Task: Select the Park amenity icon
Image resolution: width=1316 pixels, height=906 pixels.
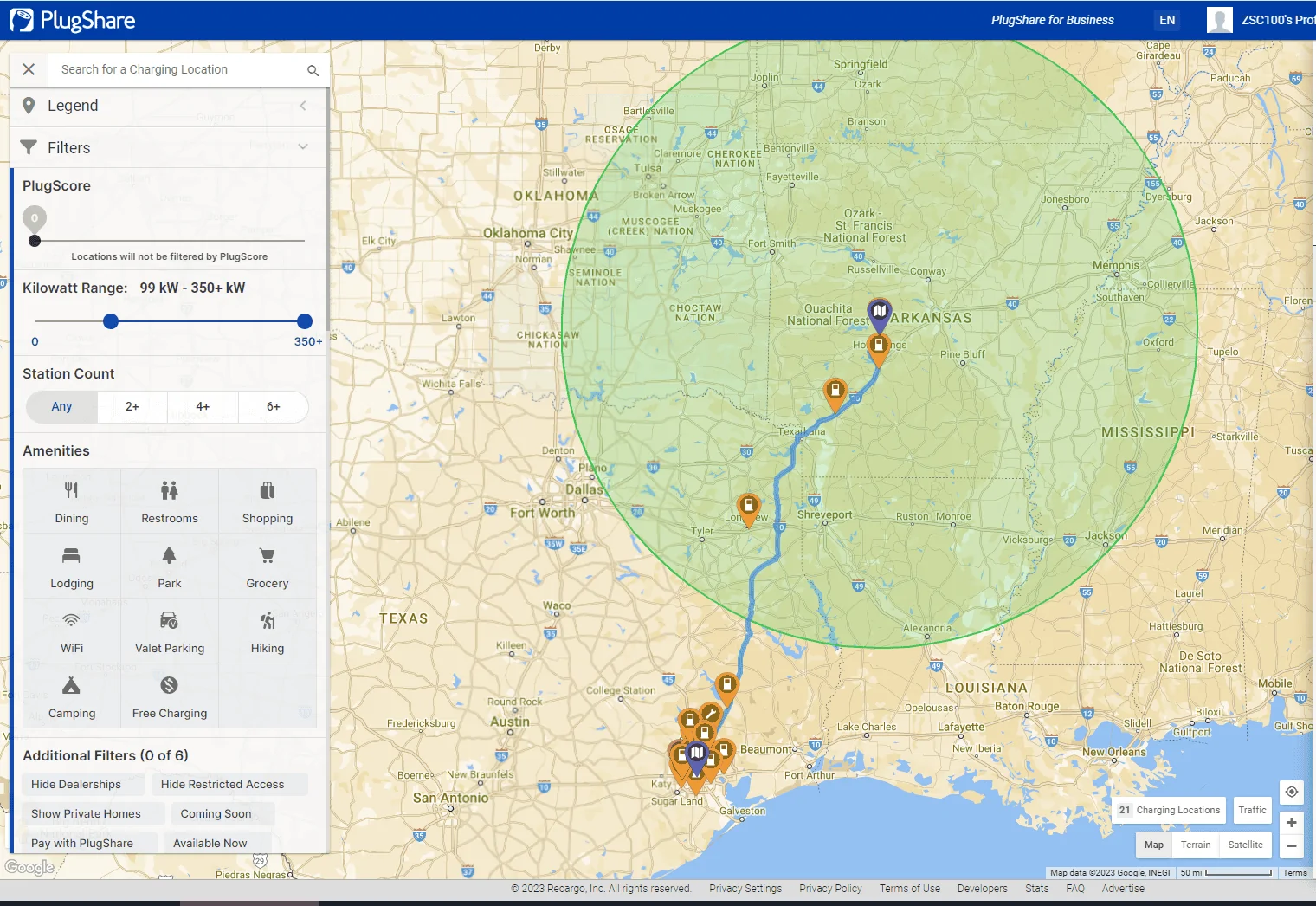Action: pyautogui.click(x=170, y=556)
